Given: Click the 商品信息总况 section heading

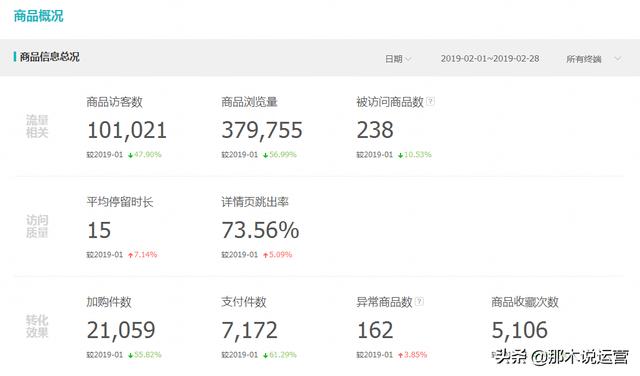Looking at the screenshot, I should [x=49, y=57].
